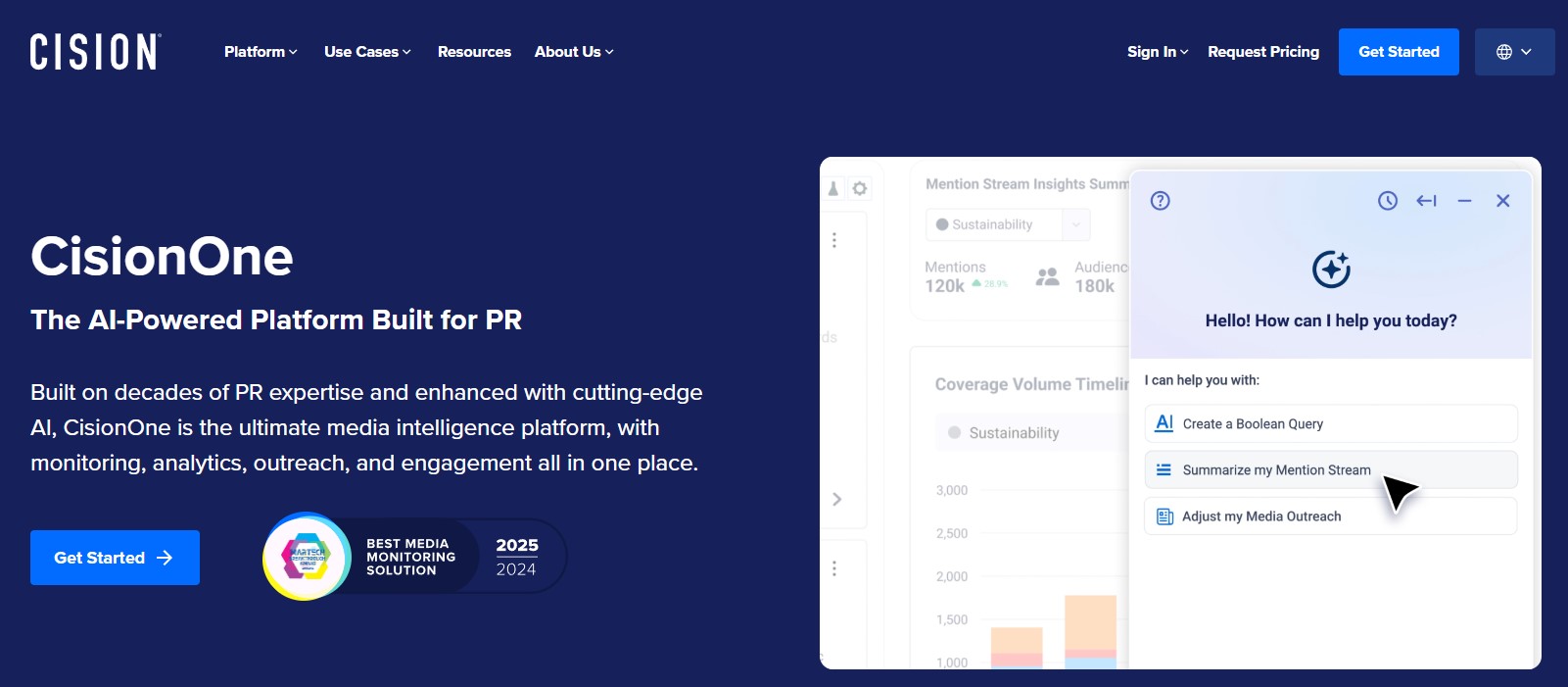Click the Request Pricing link
1568x687 pixels.
[x=1263, y=52]
